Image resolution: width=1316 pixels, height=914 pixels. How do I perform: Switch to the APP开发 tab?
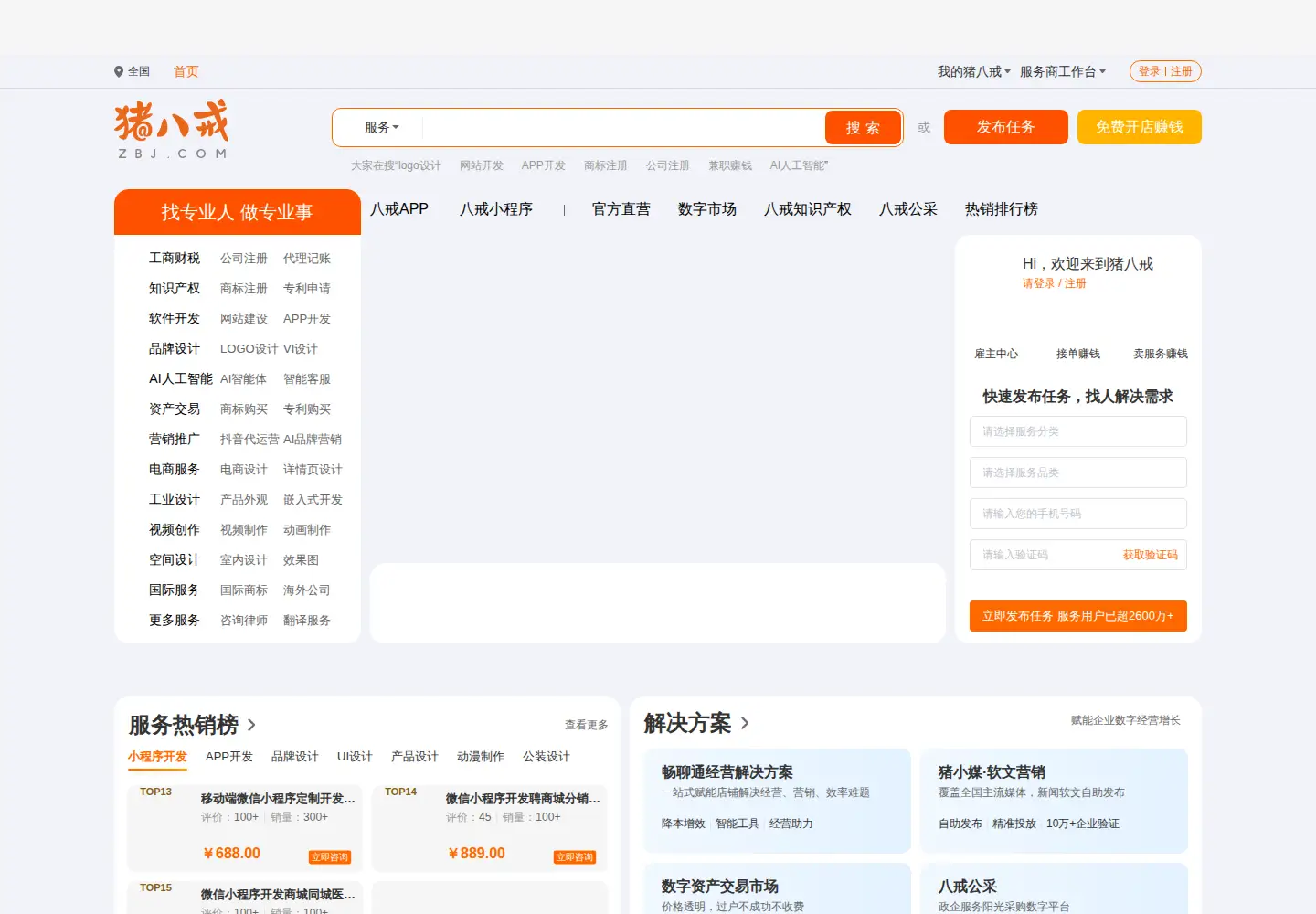tap(229, 757)
